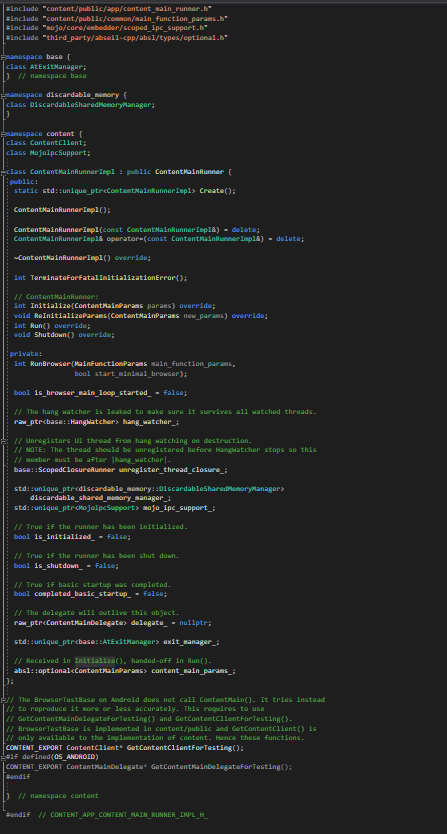Viewport: 447px width, 834px height.
Task: Collapse the namespace base block
Action: tap(3, 56)
